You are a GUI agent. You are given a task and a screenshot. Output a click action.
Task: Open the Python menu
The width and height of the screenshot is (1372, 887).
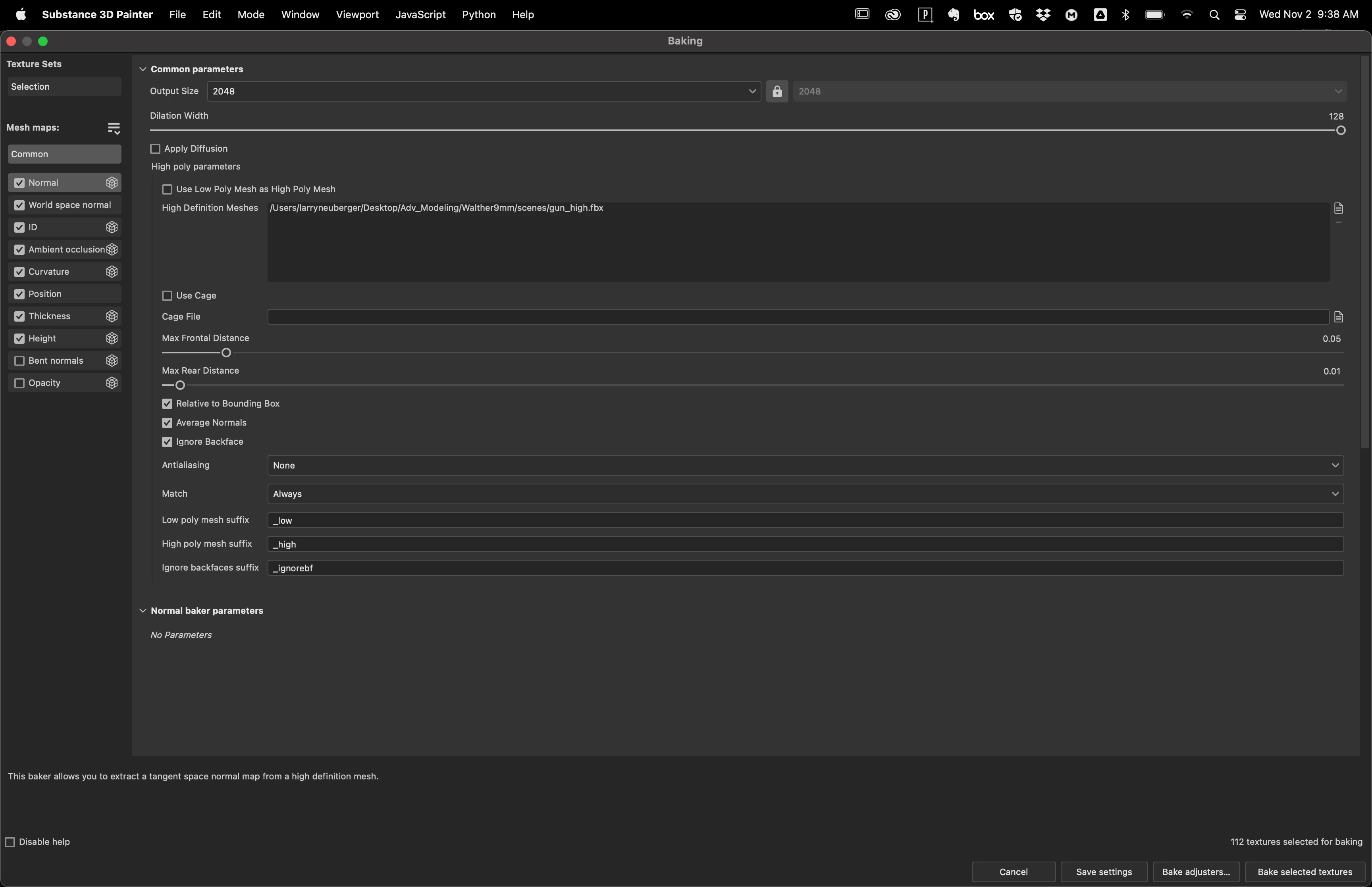point(478,15)
